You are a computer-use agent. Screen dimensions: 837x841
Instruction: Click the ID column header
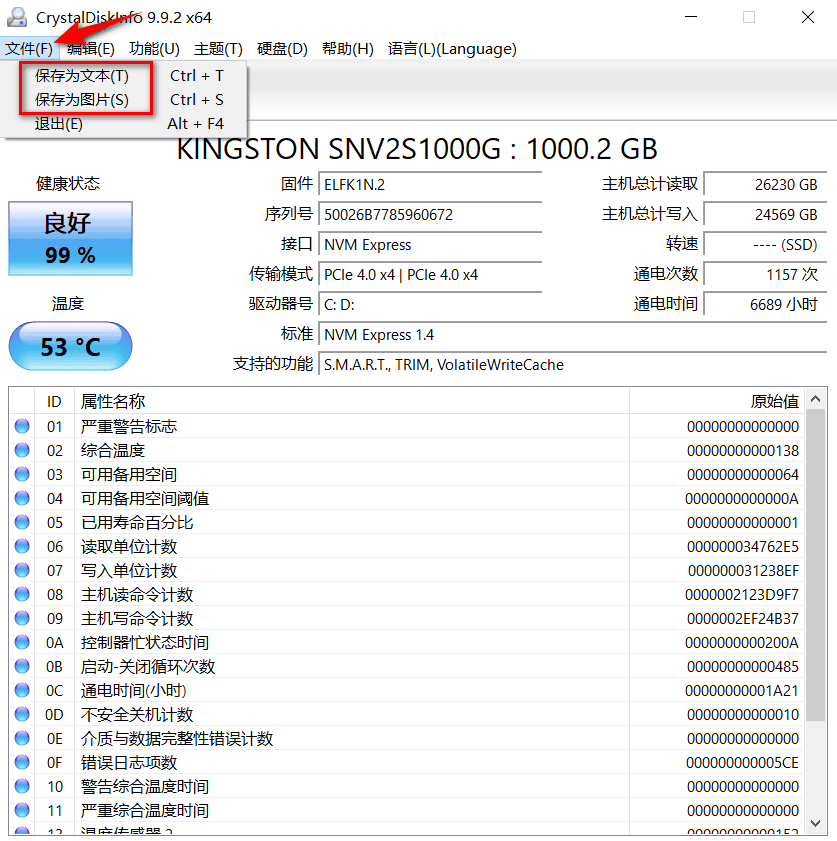point(54,401)
